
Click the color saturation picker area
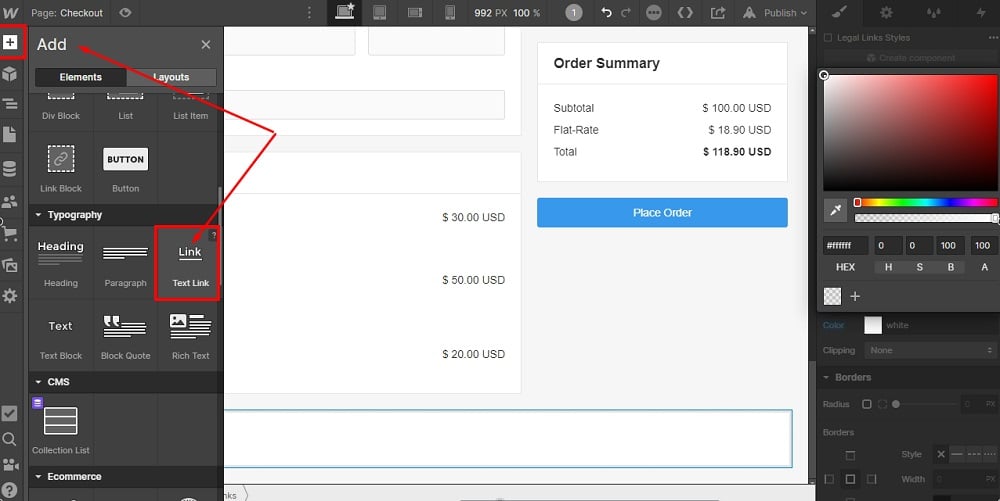pos(910,133)
